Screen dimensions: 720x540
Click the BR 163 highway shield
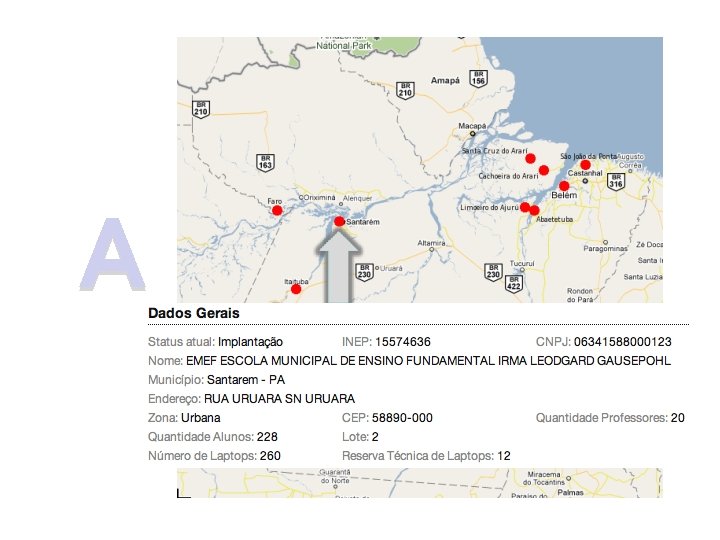(265, 163)
